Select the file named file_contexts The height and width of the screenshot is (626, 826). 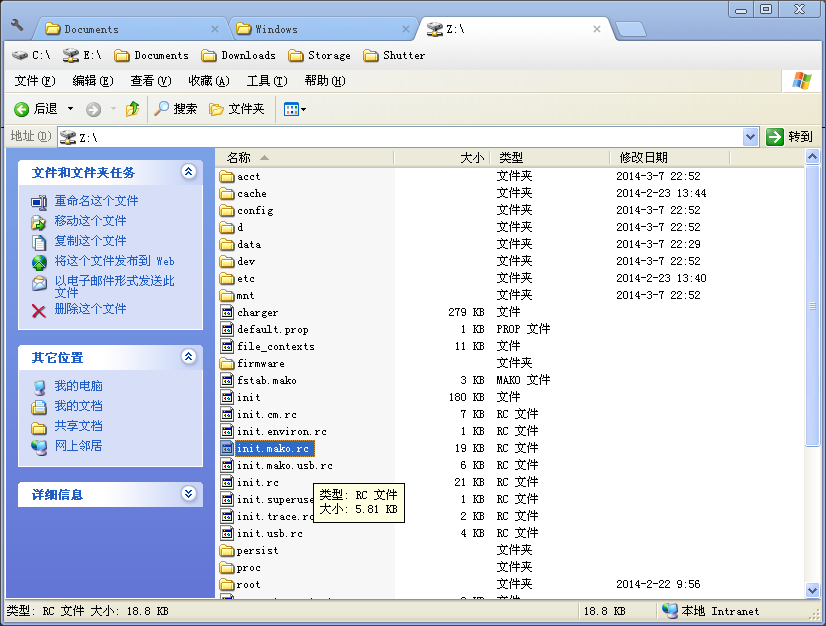coord(276,346)
